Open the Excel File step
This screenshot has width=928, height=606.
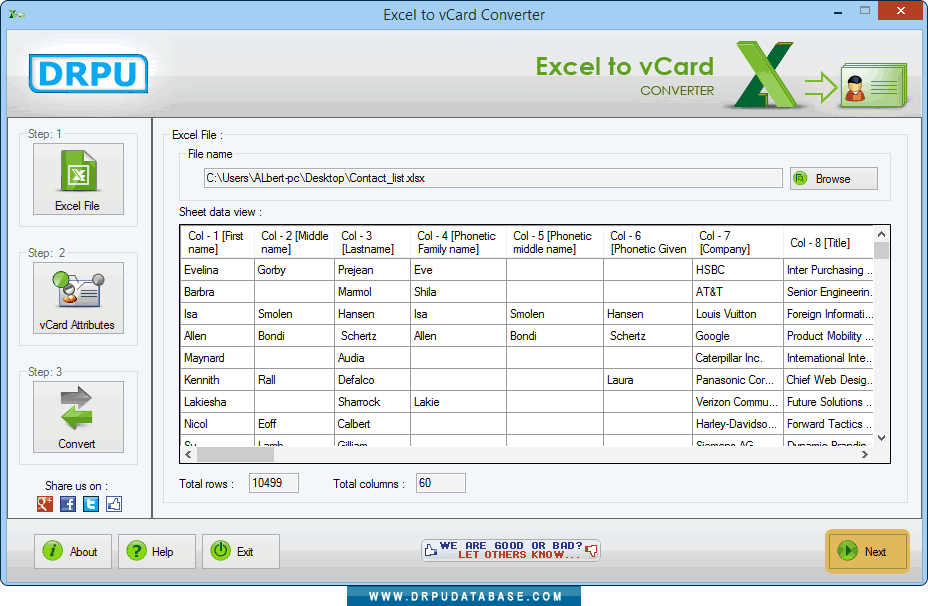click(x=78, y=179)
